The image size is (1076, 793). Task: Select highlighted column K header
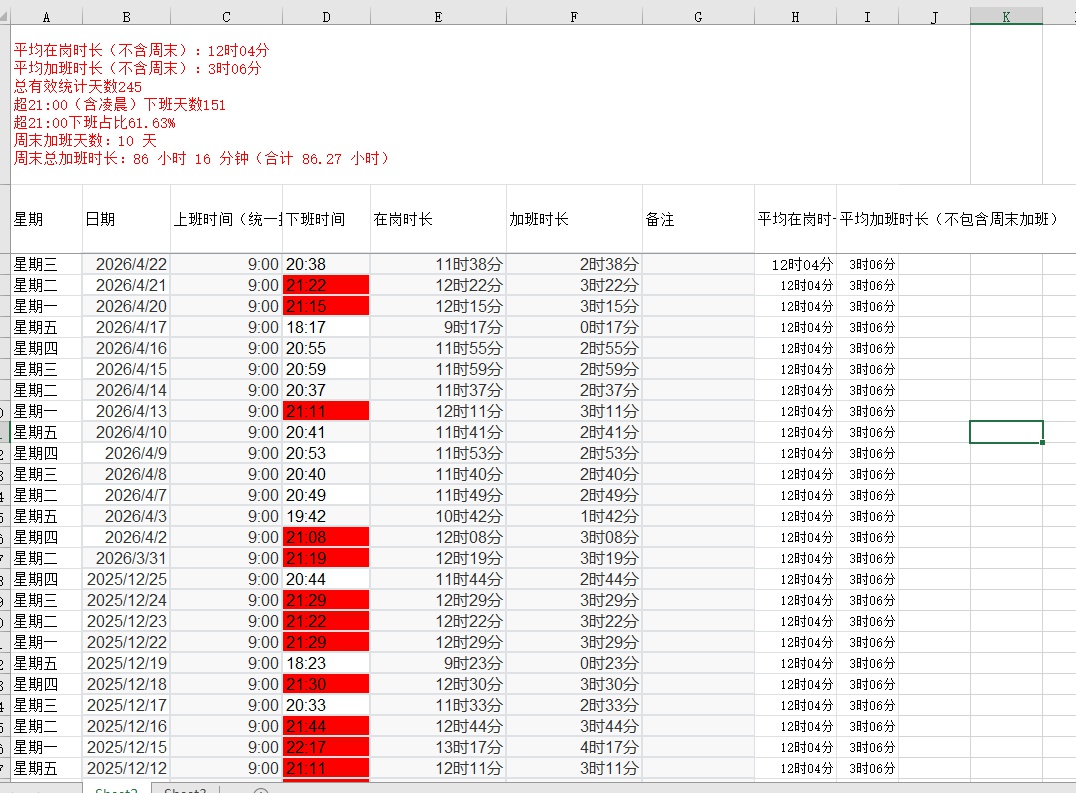(1006, 17)
